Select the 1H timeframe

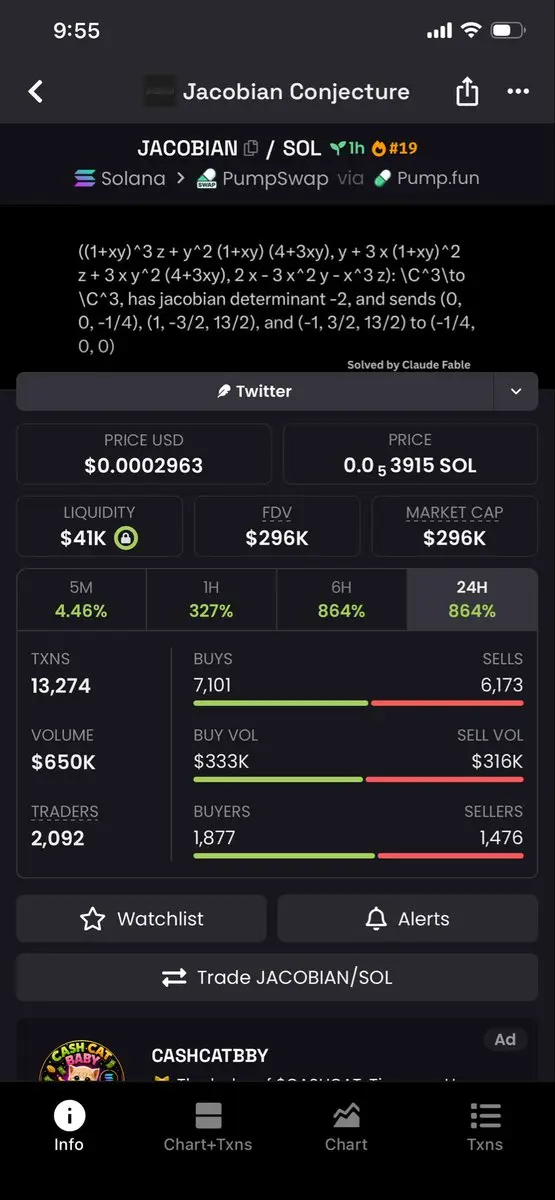(x=211, y=599)
